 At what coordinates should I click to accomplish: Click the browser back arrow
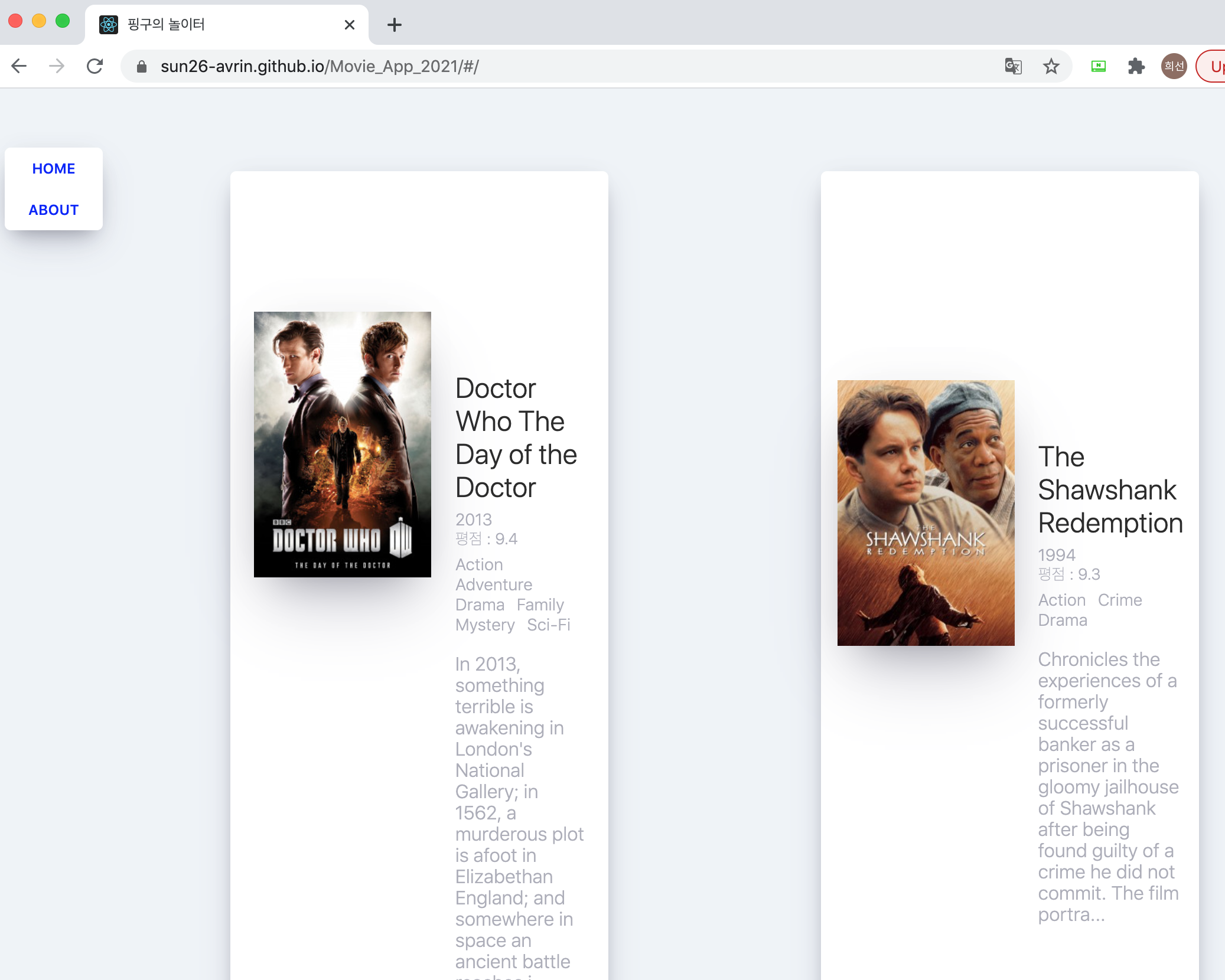19,66
